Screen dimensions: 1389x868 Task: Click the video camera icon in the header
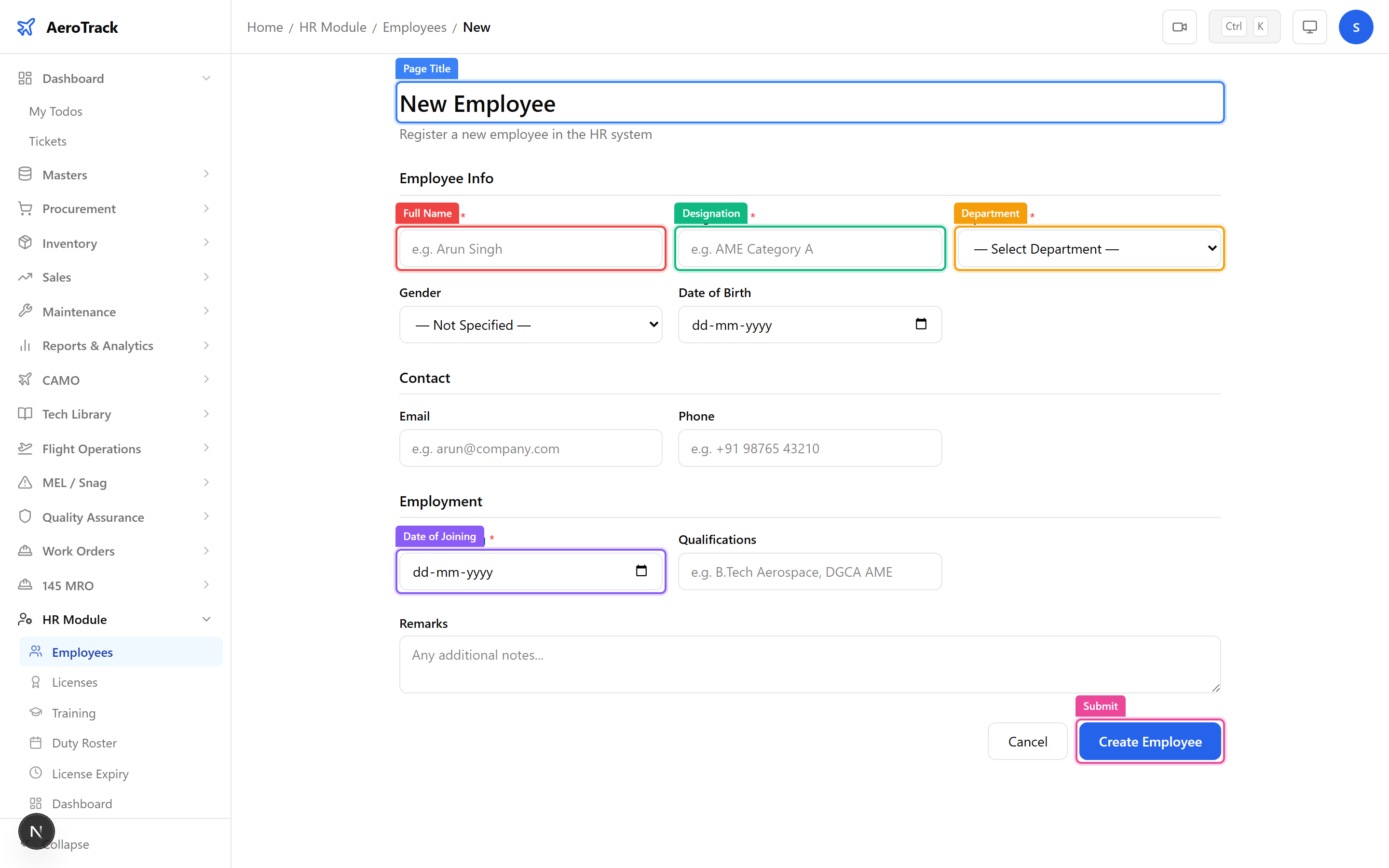click(x=1180, y=27)
